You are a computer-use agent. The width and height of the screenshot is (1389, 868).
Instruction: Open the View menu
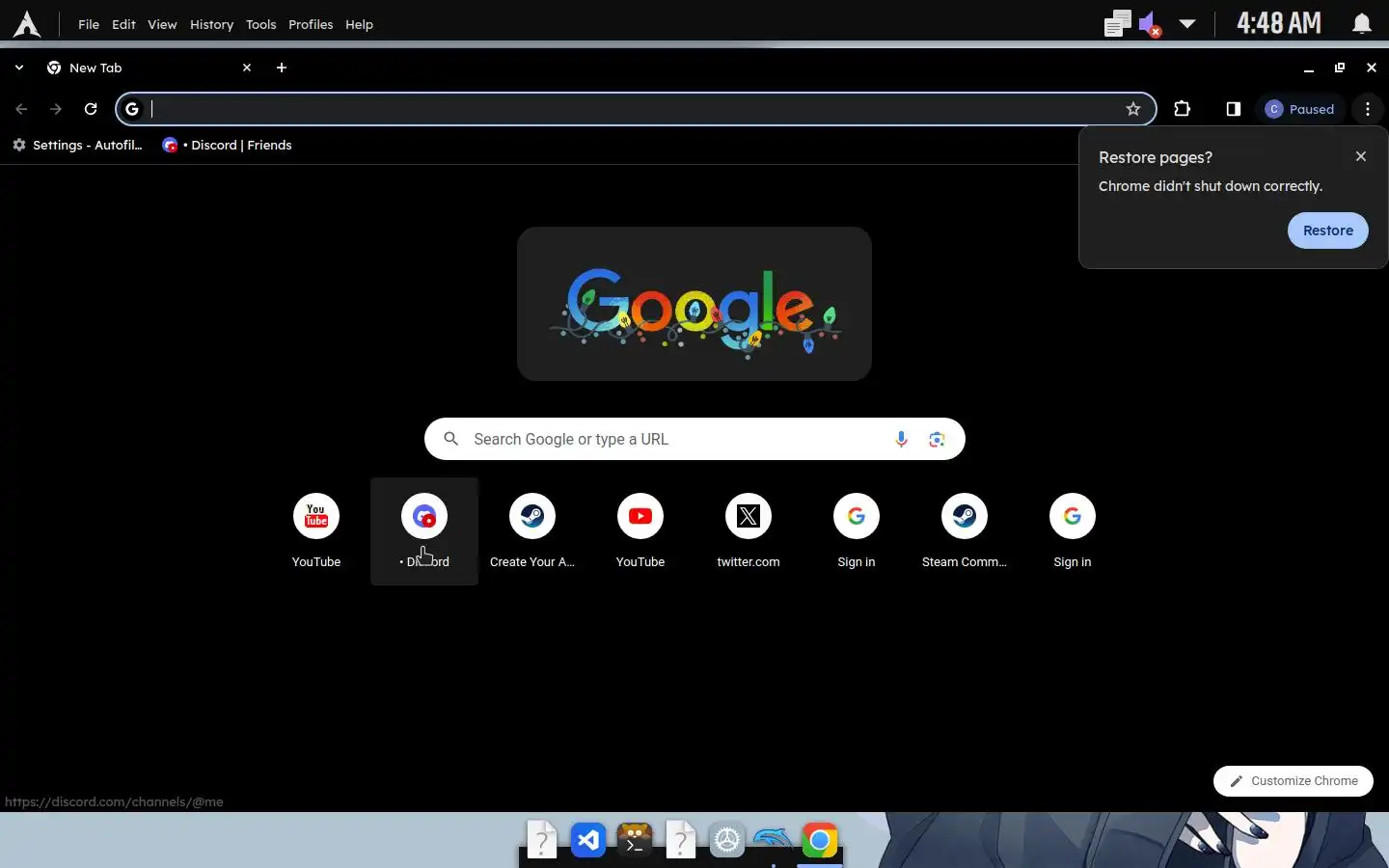162,24
